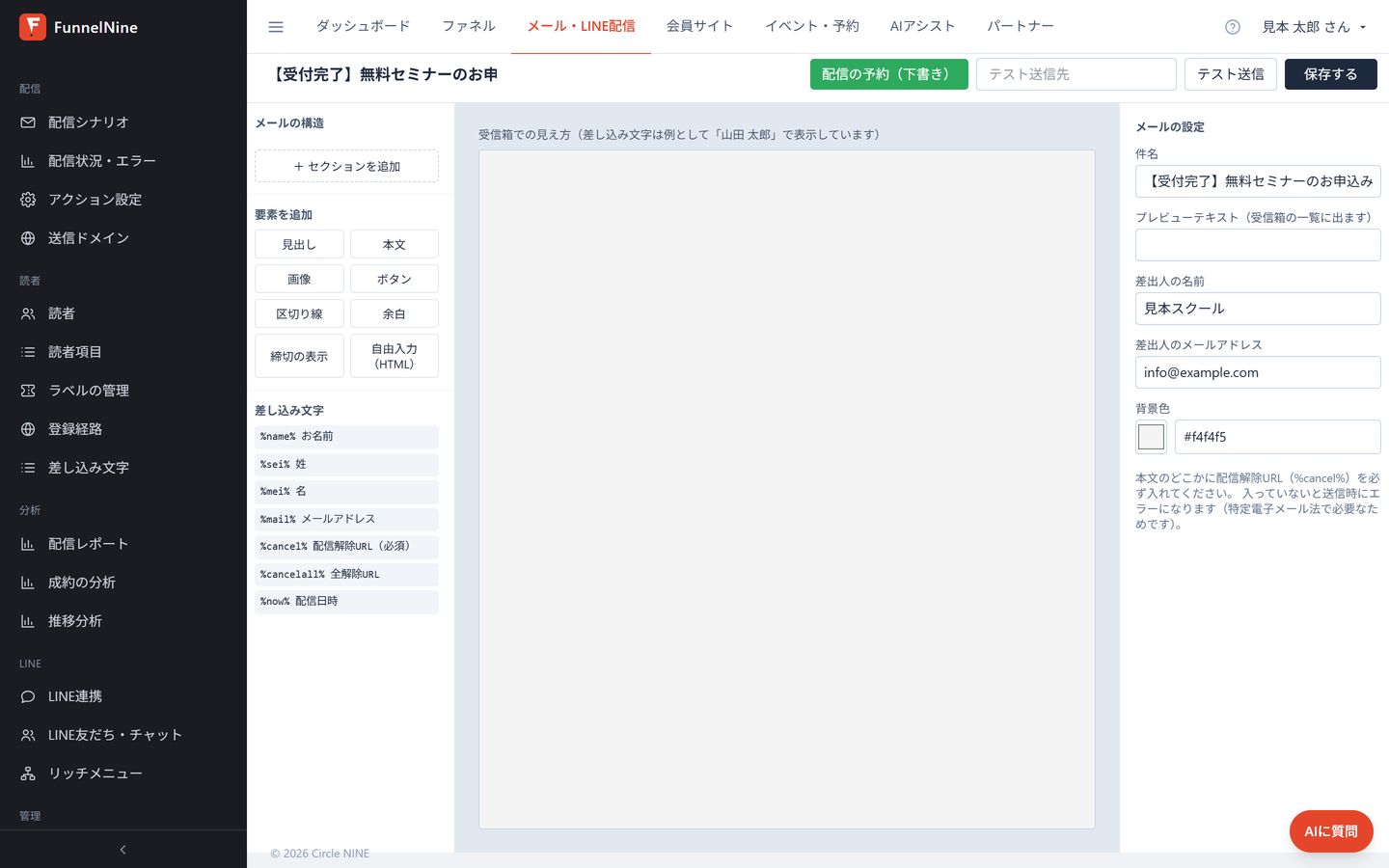Click the LINE連携 chat bubble icon
This screenshot has width=1389, height=868.
coord(28,696)
